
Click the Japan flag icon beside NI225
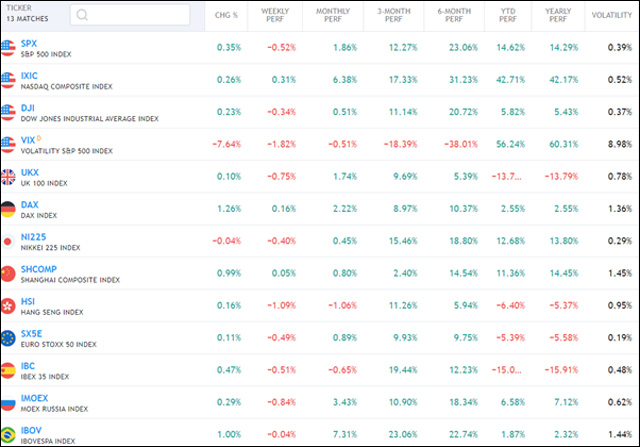pos(8,241)
